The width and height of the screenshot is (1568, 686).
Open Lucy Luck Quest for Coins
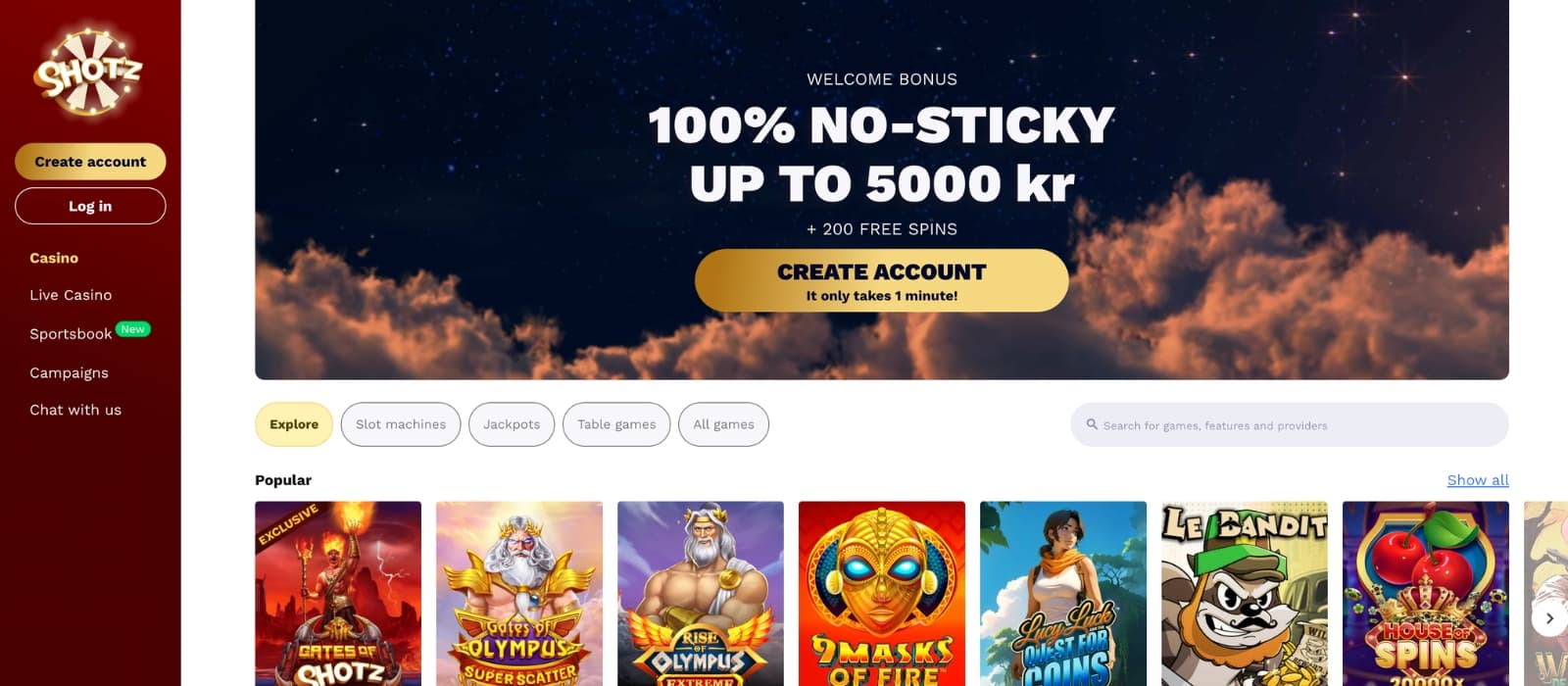1063,594
